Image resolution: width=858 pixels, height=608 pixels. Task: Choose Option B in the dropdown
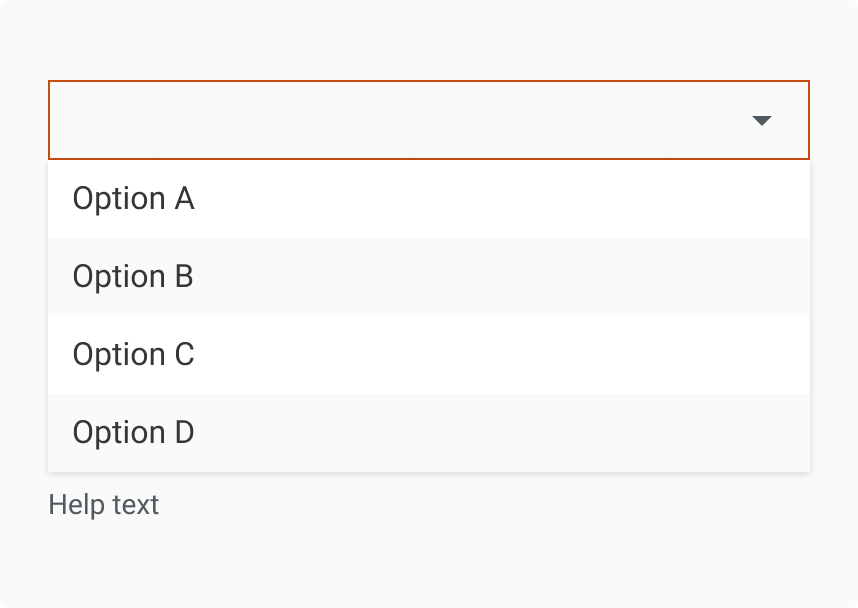point(133,277)
